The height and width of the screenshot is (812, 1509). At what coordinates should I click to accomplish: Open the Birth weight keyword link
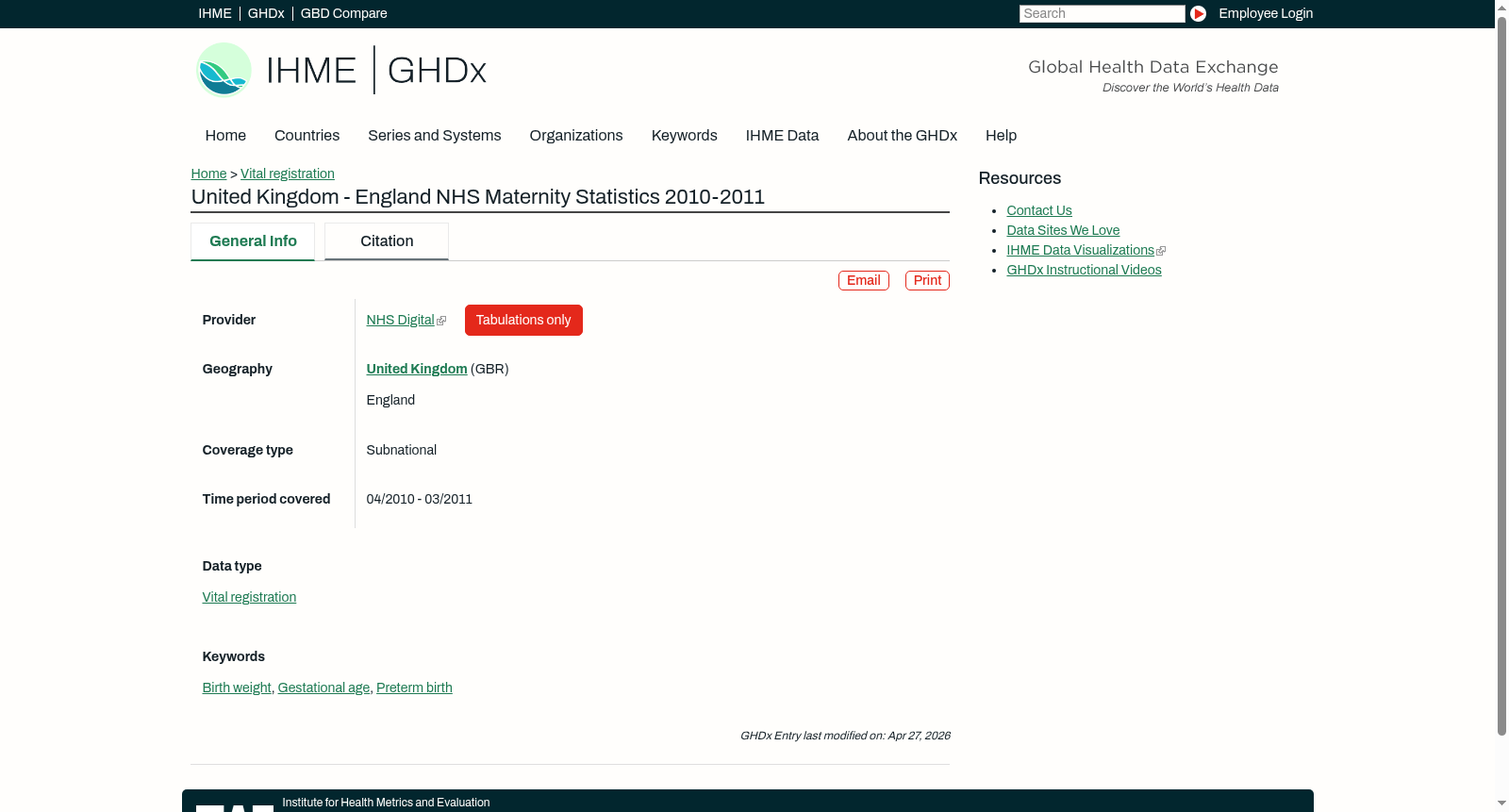click(x=237, y=688)
